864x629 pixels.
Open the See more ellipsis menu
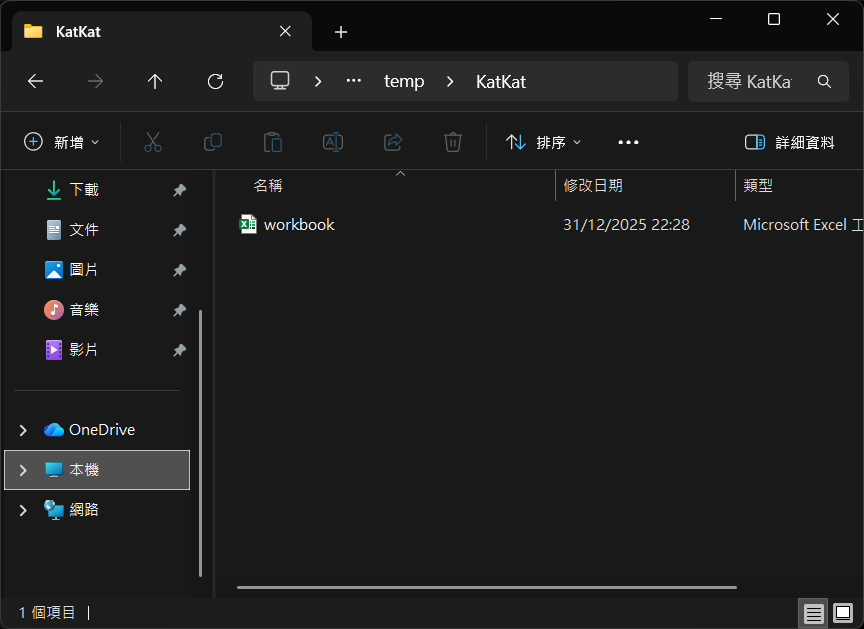click(x=628, y=142)
